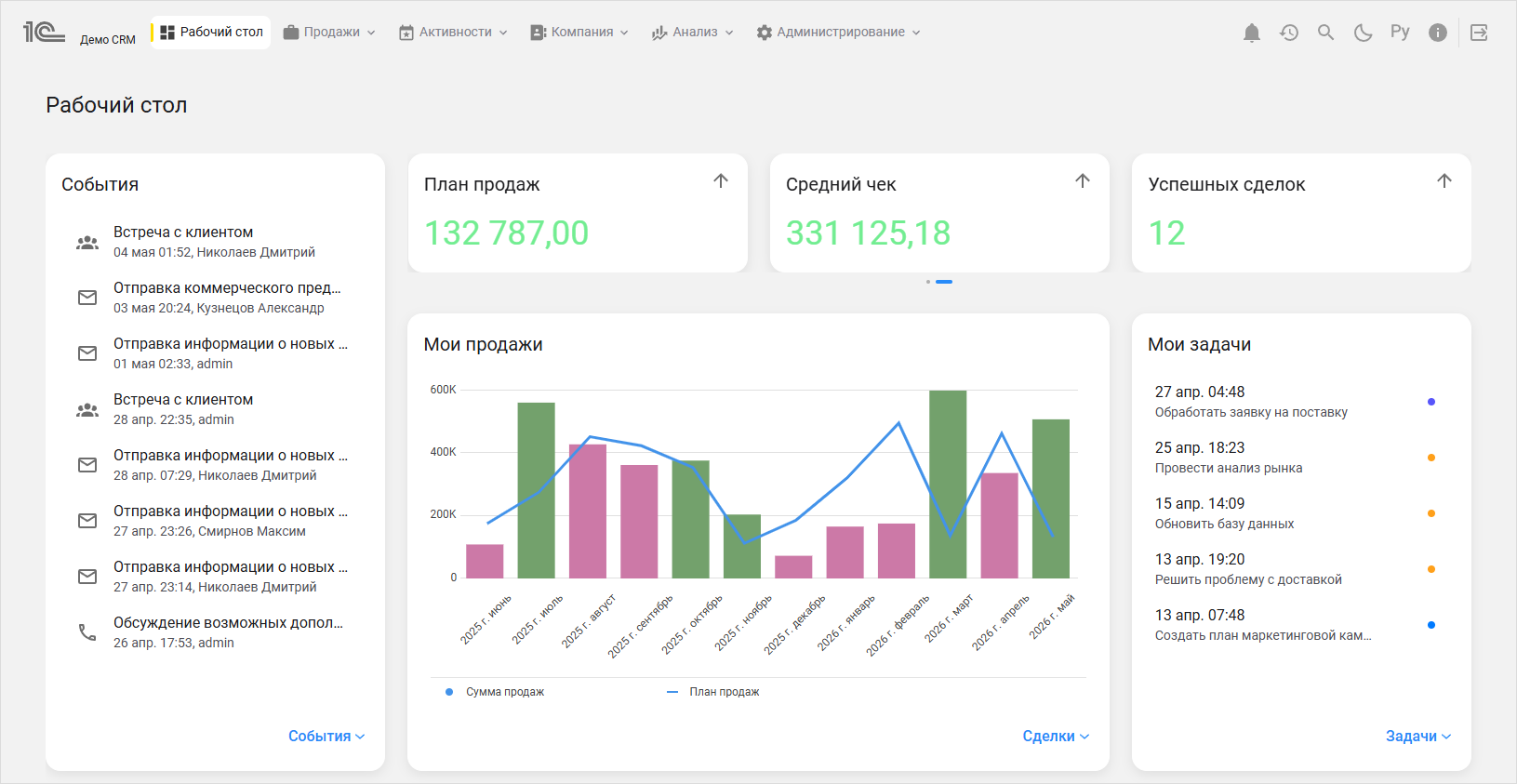The width and height of the screenshot is (1517, 784).
Task: Open the Задачи dropdown link
Action: [1418, 736]
